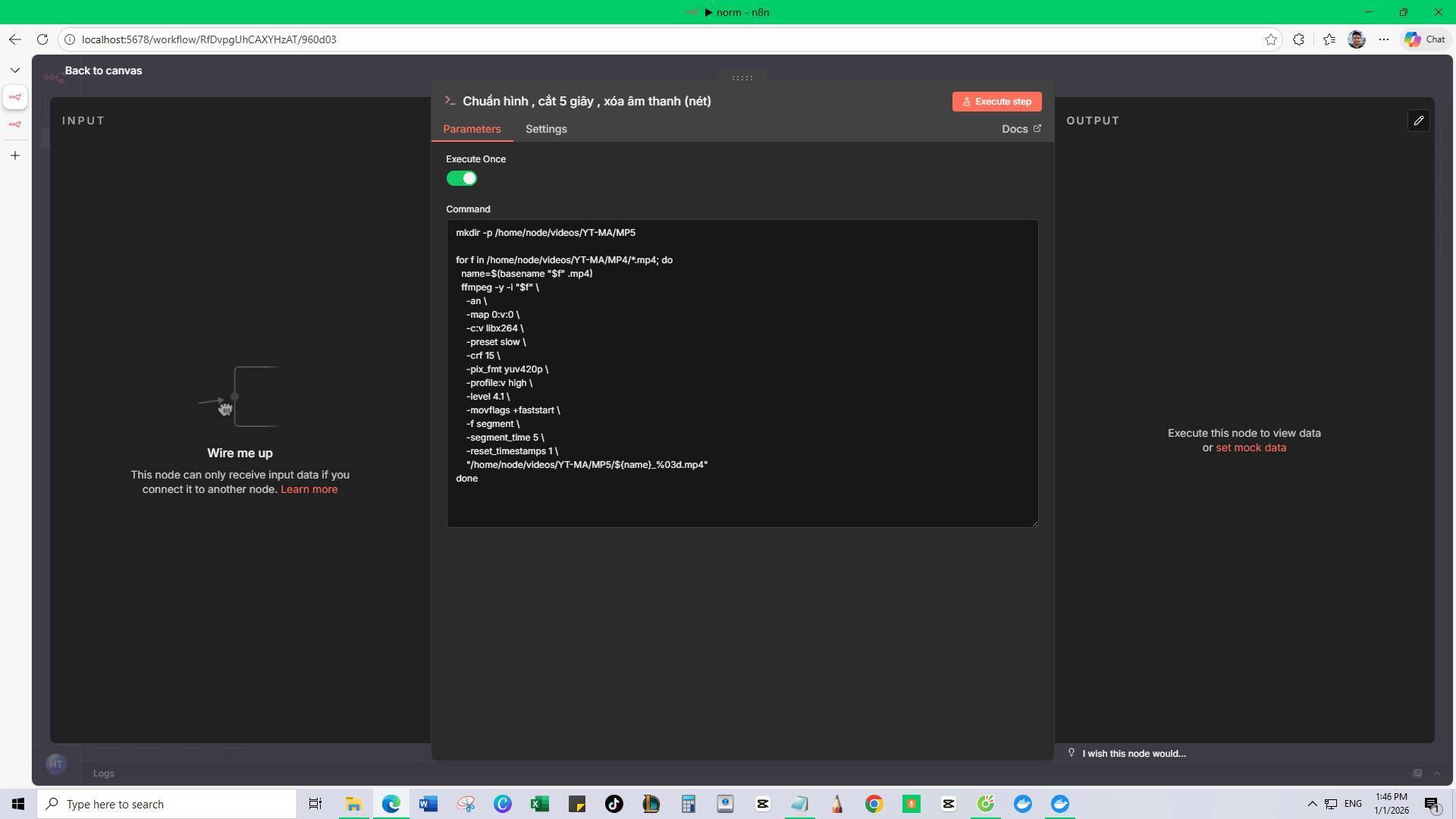
Task: Go back to canvas
Action: pos(103,71)
